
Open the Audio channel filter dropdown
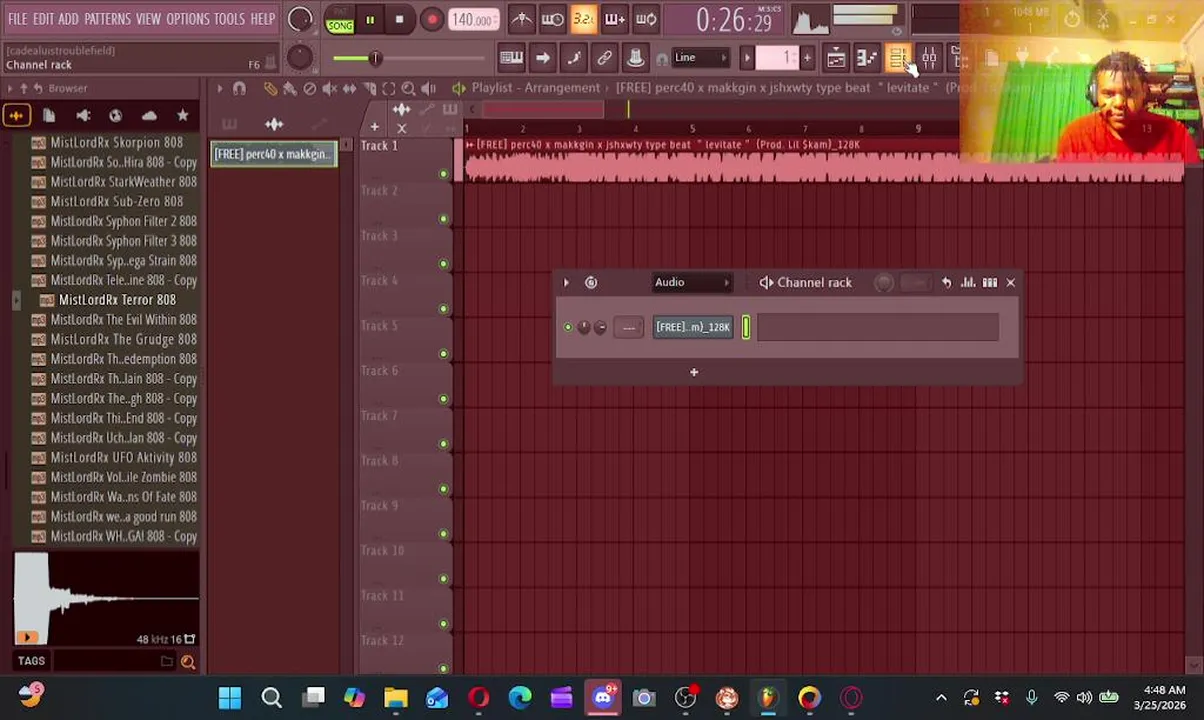tap(692, 283)
